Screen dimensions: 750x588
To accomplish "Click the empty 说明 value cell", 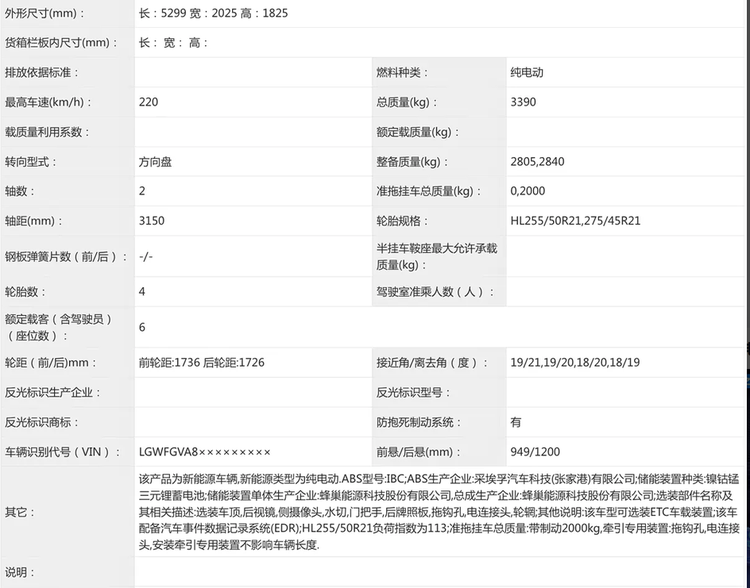I will pyautogui.click(x=440, y=572).
